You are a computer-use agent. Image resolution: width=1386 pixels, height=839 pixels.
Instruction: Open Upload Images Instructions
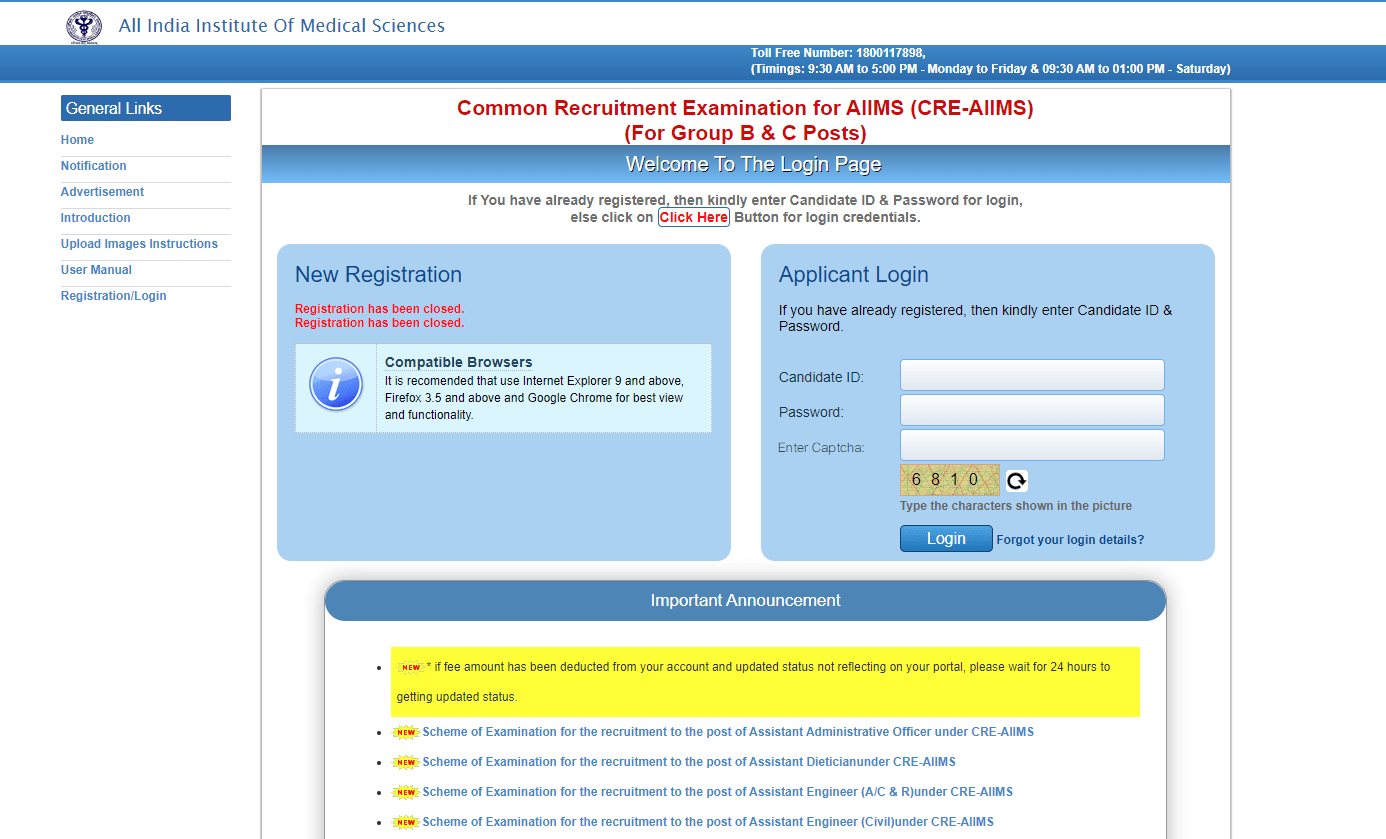click(139, 244)
